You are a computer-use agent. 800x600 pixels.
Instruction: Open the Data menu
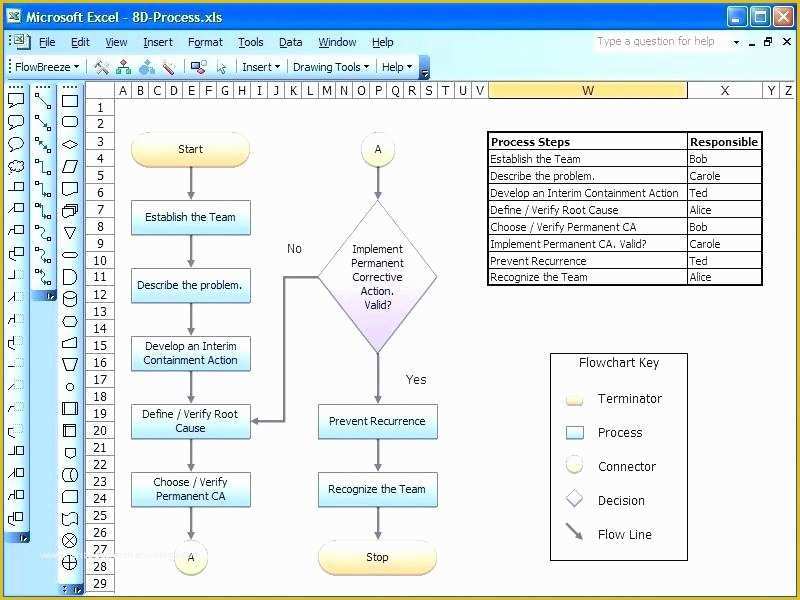pos(290,42)
